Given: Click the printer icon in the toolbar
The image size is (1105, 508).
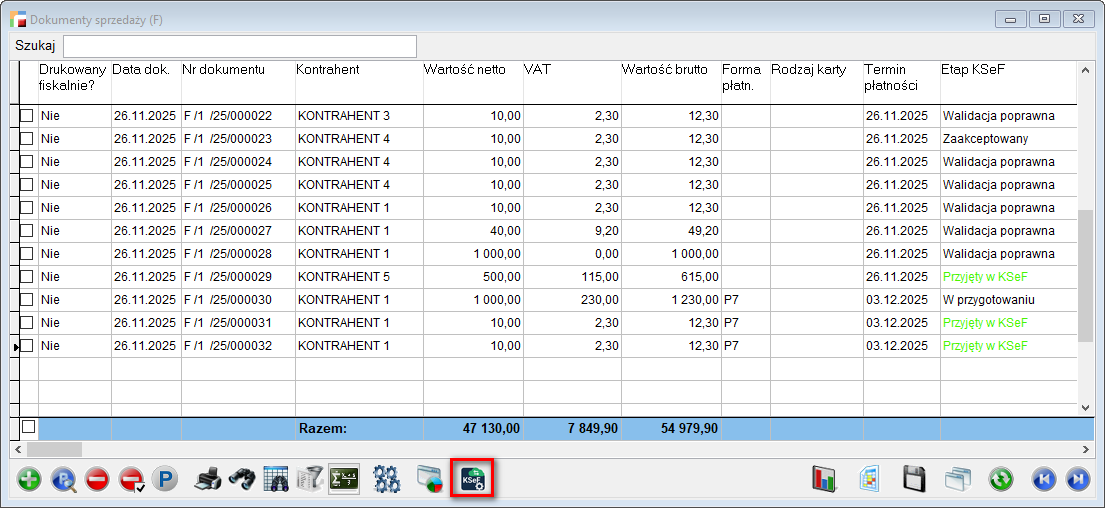Looking at the screenshot, I should (208, 479).
